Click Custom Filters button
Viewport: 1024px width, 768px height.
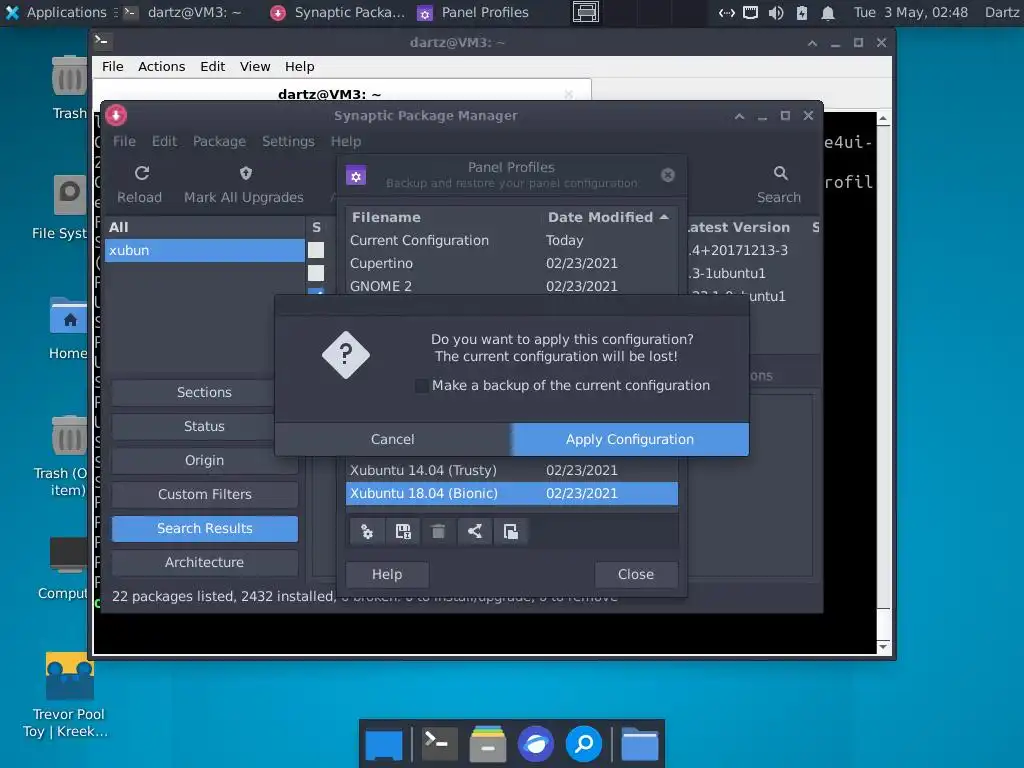point(204,494)
